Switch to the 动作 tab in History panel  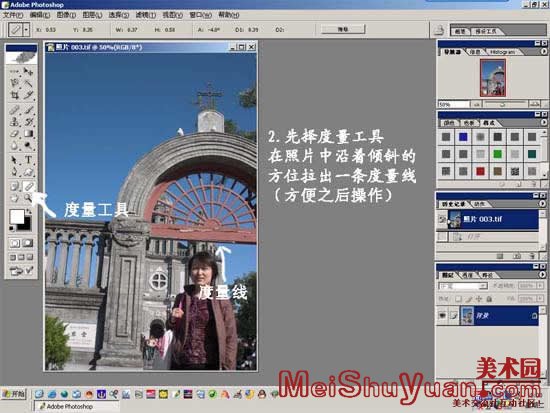(479, 204)
